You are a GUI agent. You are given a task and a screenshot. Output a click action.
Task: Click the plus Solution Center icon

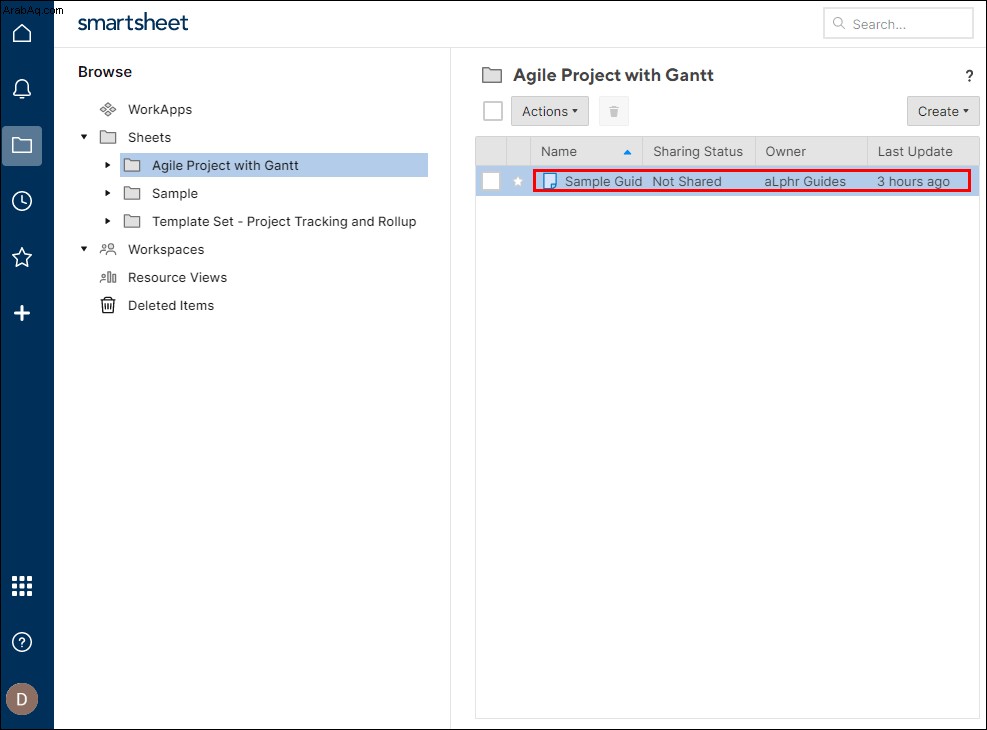(22, 313)
